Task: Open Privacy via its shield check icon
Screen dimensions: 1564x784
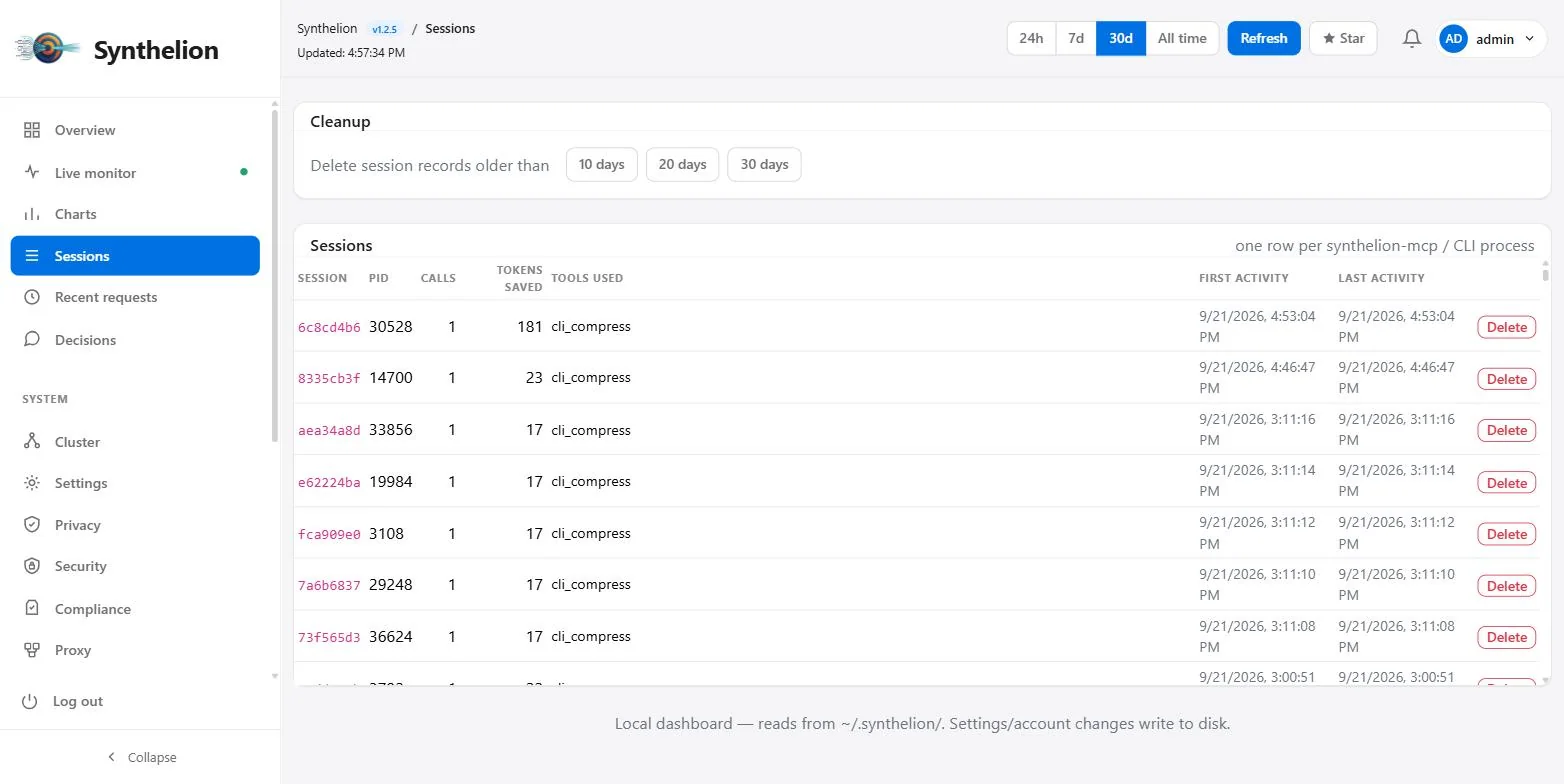Action: [32, 524]
